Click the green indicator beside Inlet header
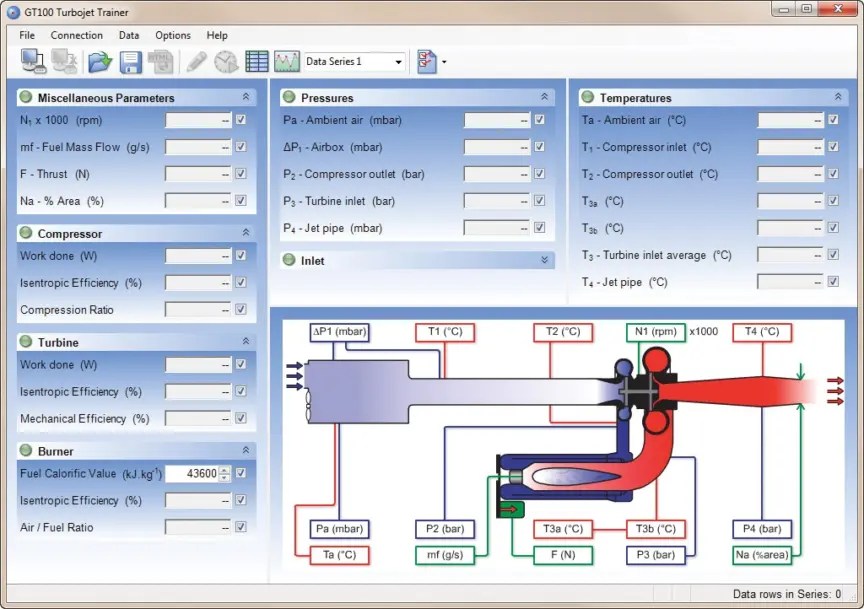 [289, 260]
